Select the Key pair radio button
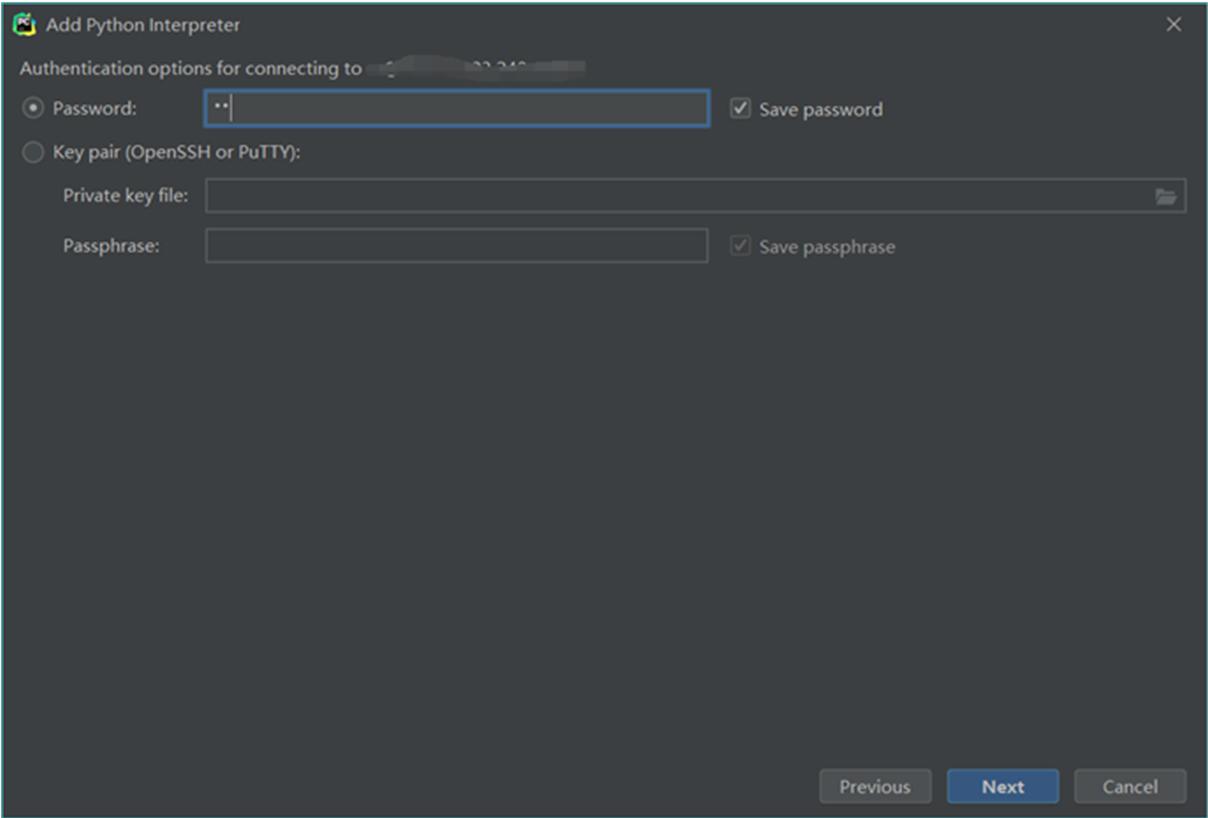This screenshot has height=818, width=1208. coord(34,153)
